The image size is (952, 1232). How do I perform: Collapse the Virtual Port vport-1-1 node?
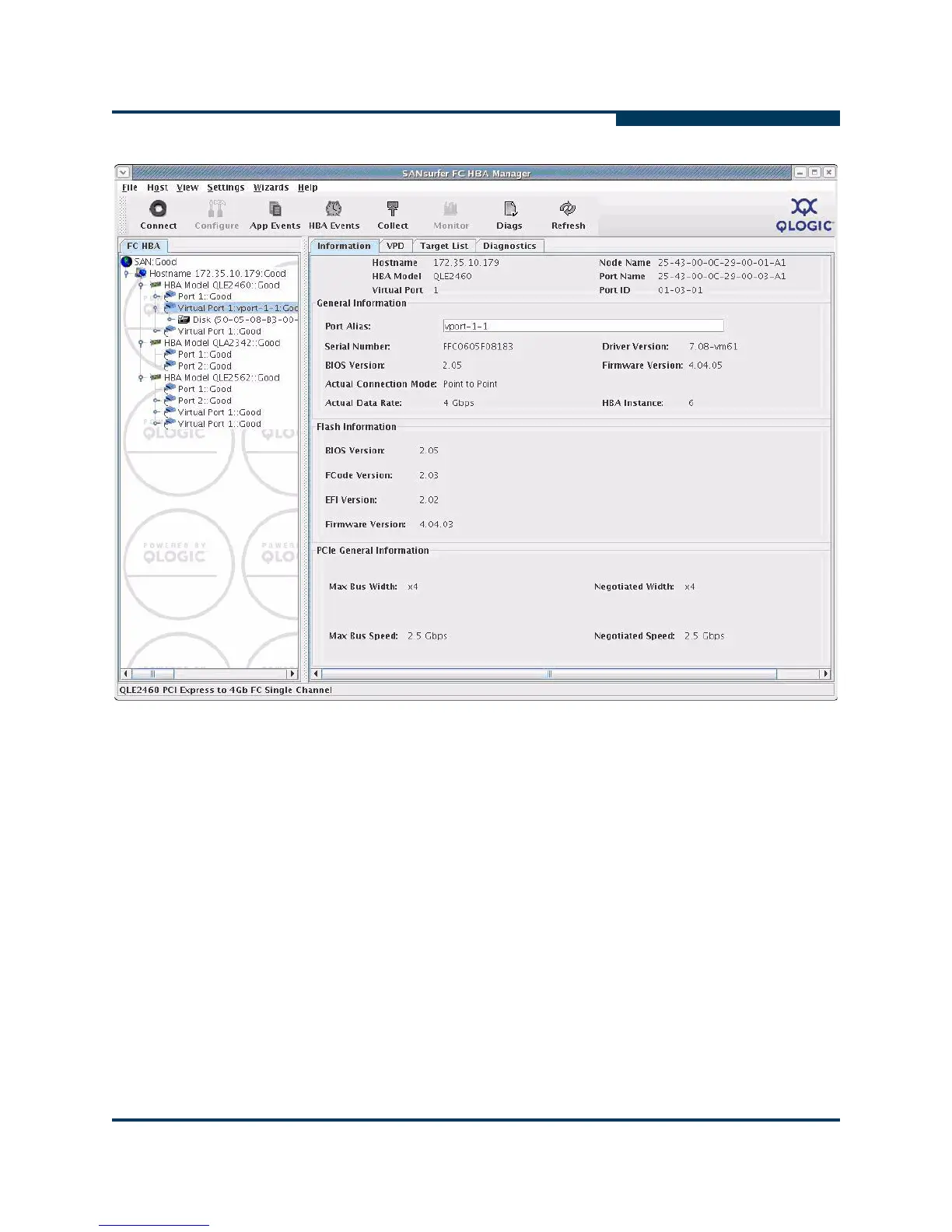(x=156, y=308)
